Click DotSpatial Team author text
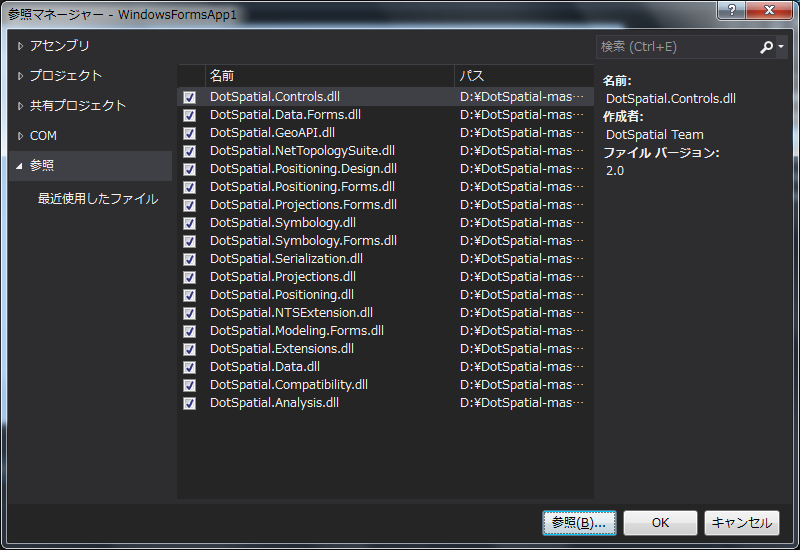This screenshot has height=550, width=800. point(655,135)
